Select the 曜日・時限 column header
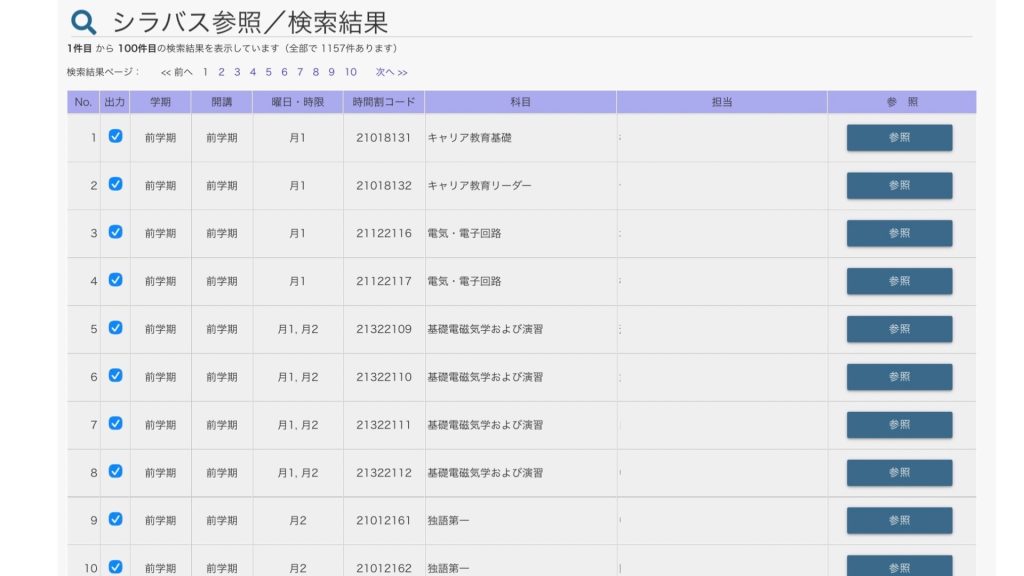 [x=297, y=102]
